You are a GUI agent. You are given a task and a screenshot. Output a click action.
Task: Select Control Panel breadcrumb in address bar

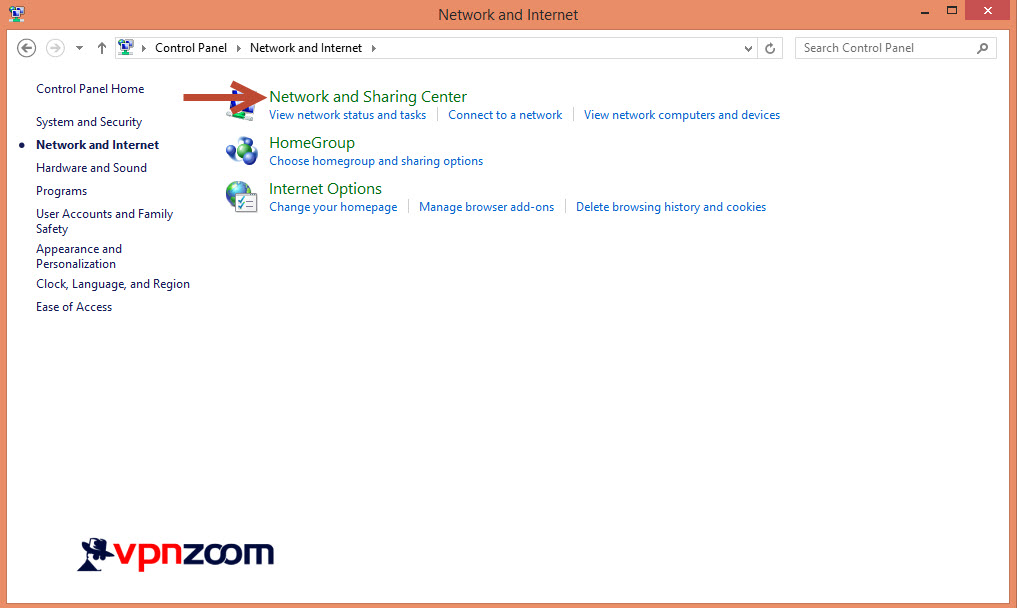tap(191, 48)
